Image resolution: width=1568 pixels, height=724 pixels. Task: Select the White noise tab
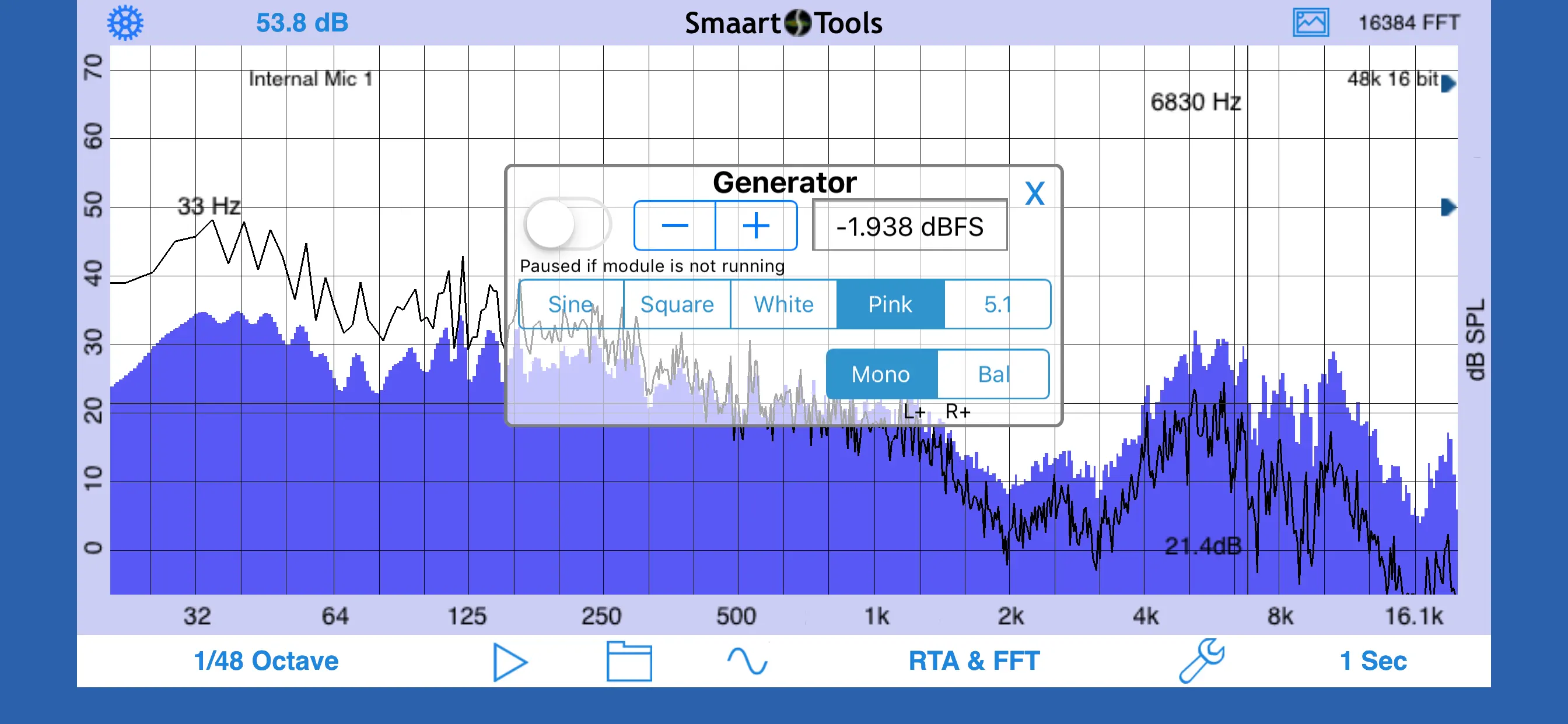(x=783, y=304)
